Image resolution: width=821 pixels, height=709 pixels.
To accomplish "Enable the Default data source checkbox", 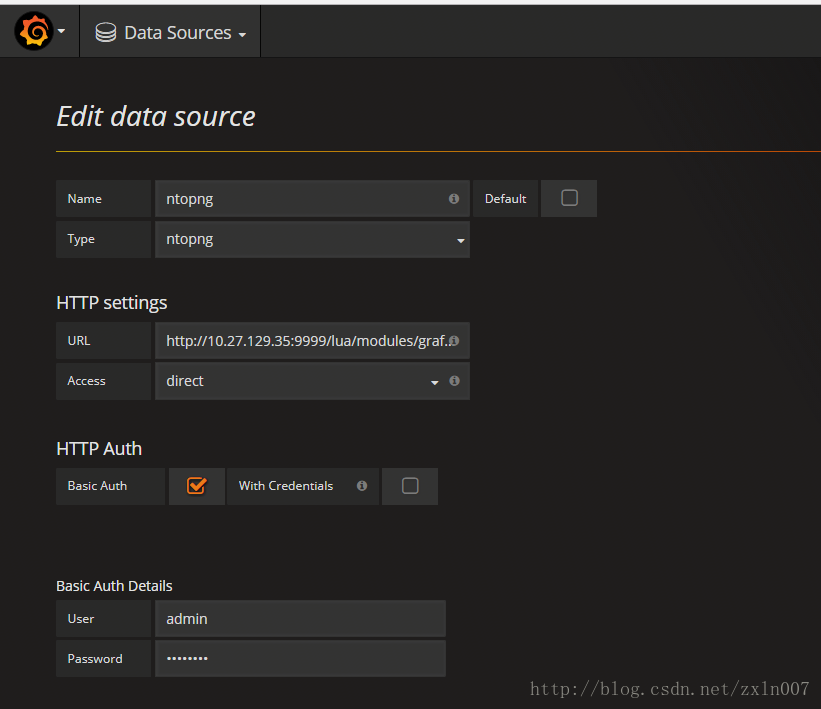I will tap(569, 198).
